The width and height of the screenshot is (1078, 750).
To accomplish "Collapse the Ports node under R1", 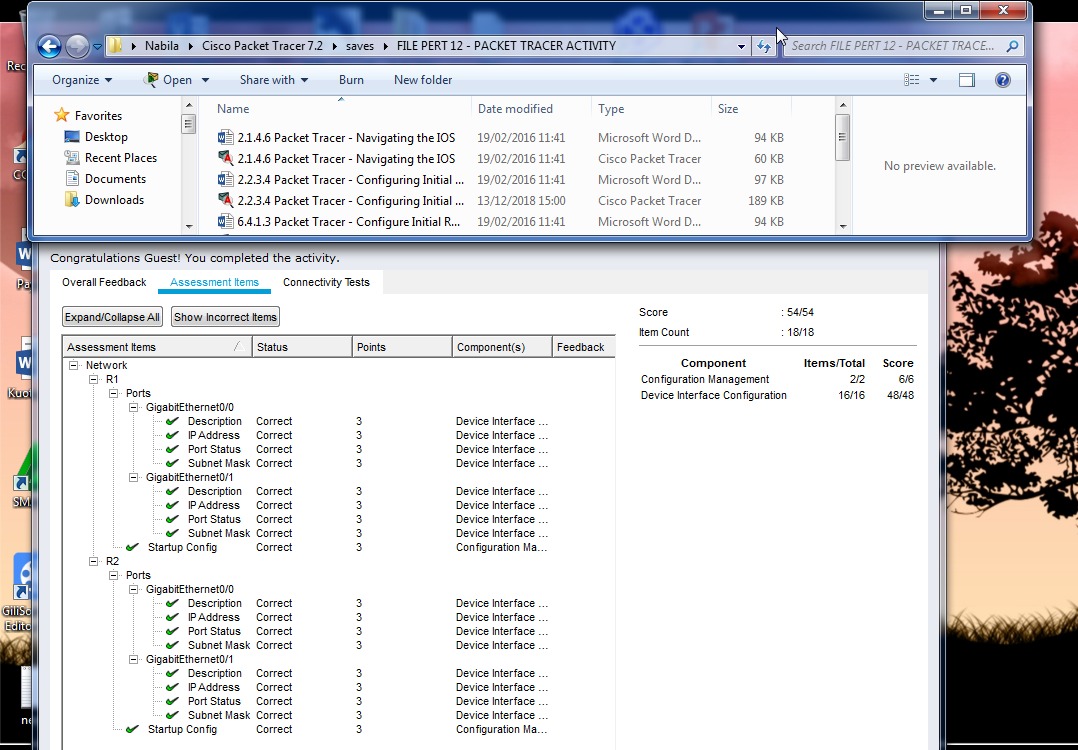I will [113, 393].
